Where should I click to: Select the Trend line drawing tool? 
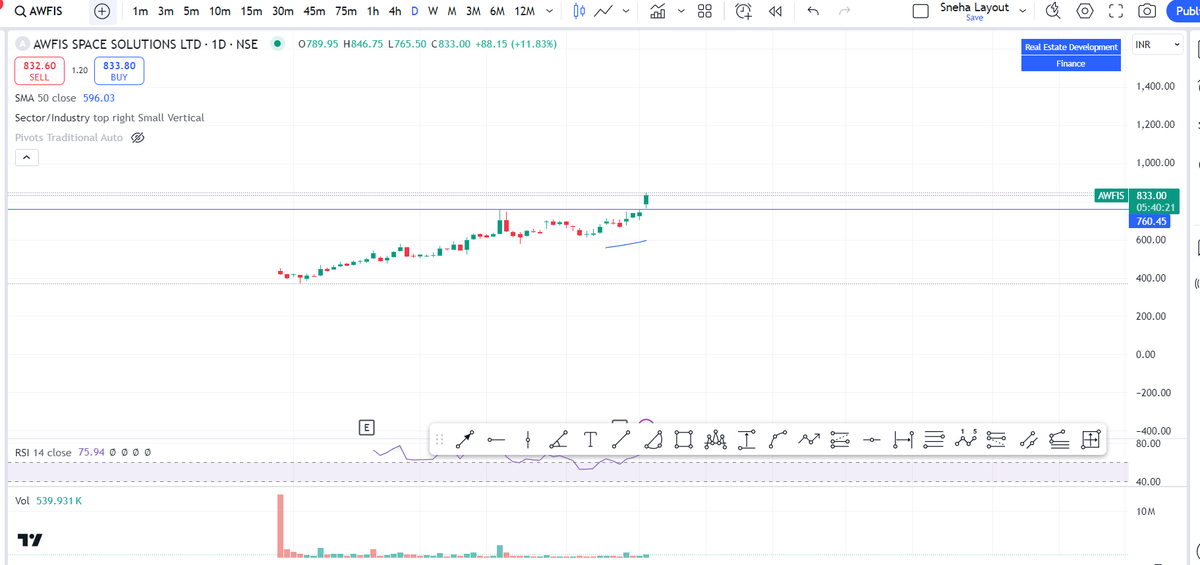621,439
